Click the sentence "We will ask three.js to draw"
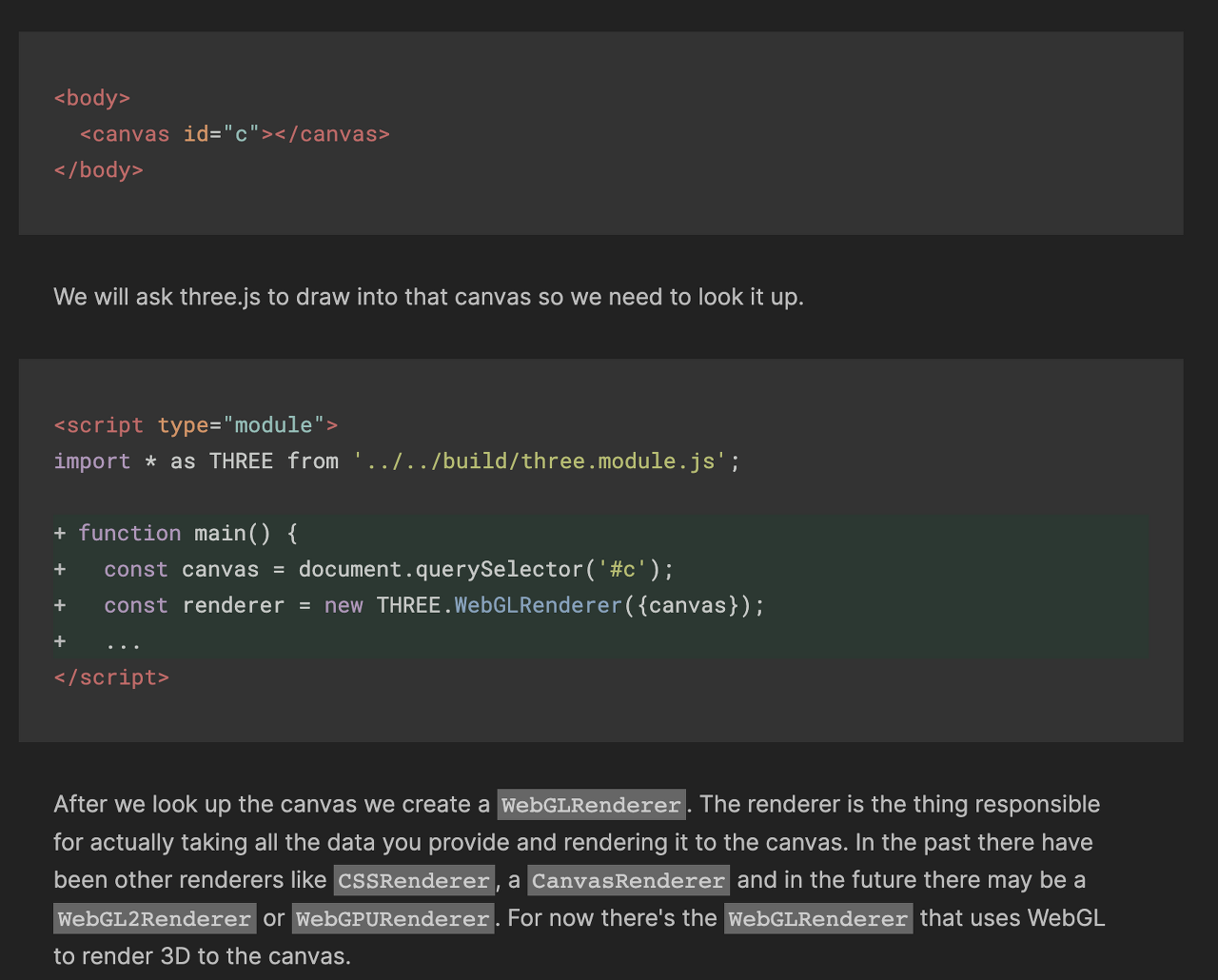1218x980 pixels. pos(203,297)
